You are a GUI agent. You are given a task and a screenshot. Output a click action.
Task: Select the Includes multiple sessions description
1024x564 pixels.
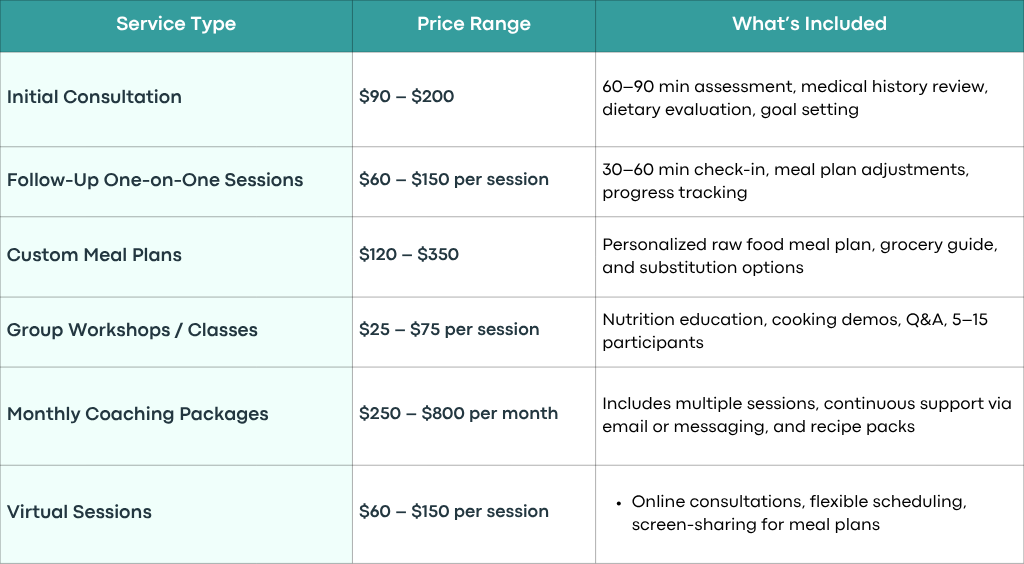pyautogui.click(x=807, y=415)
